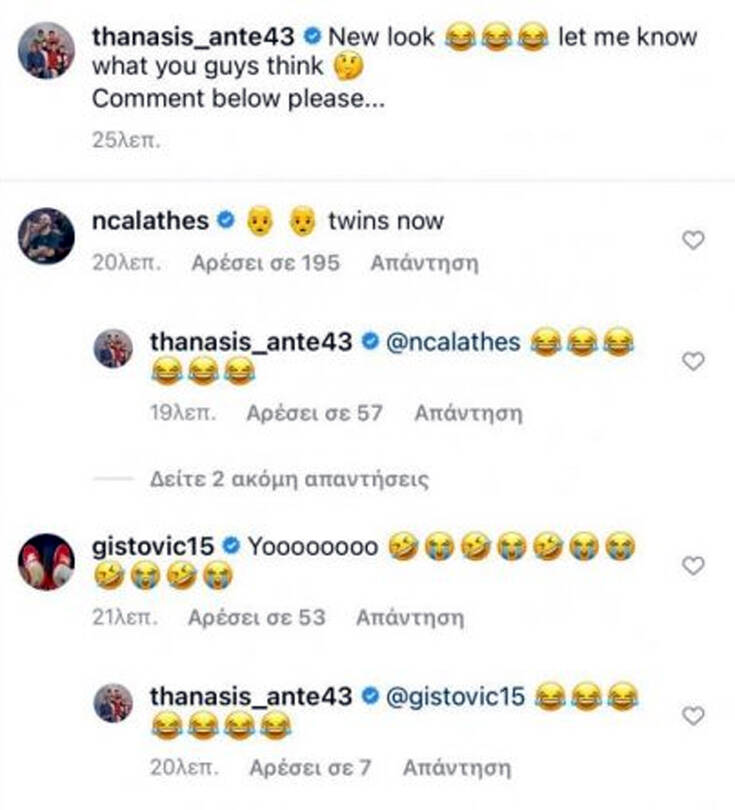Open the ncalathes username link
Viewport: 735px width, 810px height.
pyautogui.click(x=149, y=220)
